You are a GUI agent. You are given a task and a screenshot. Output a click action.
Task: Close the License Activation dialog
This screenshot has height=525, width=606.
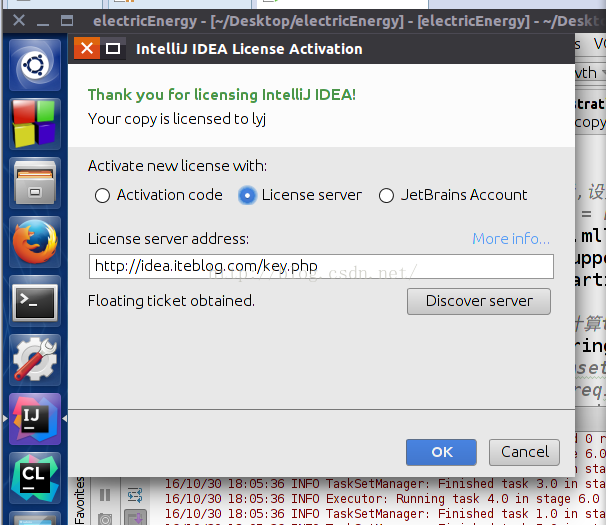pos(87,49)
